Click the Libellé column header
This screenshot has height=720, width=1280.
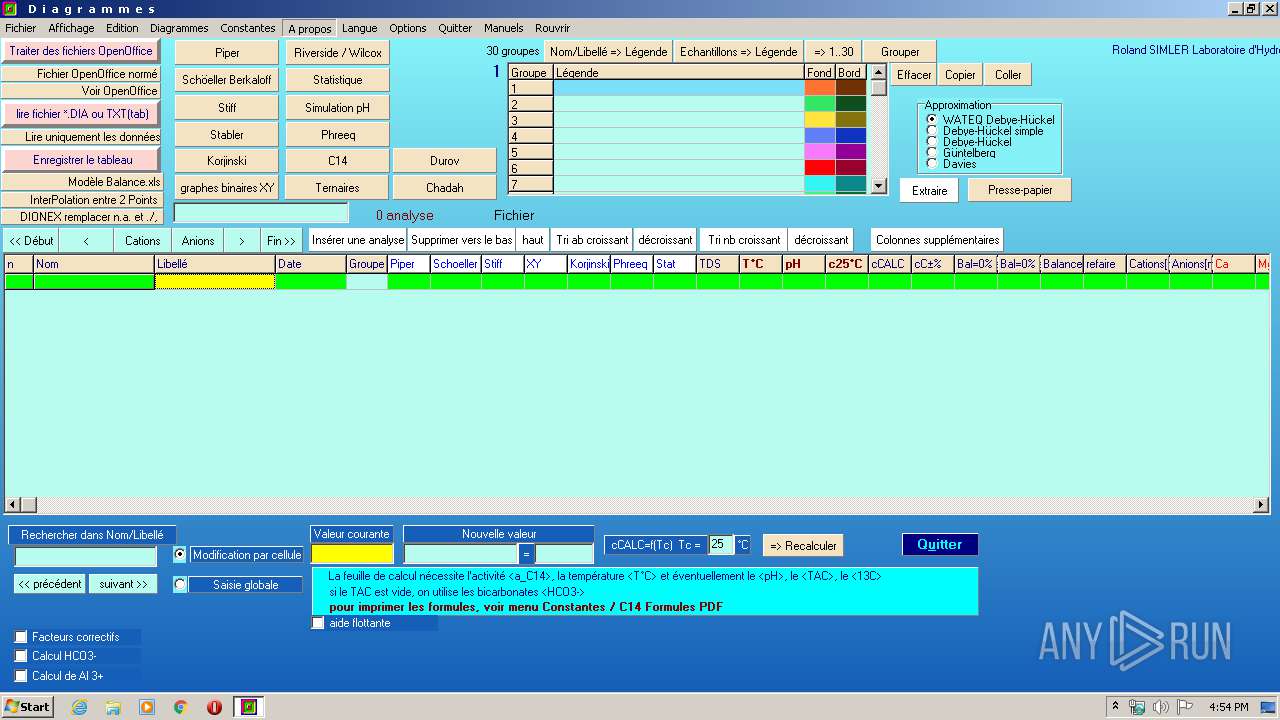(215, 264)
